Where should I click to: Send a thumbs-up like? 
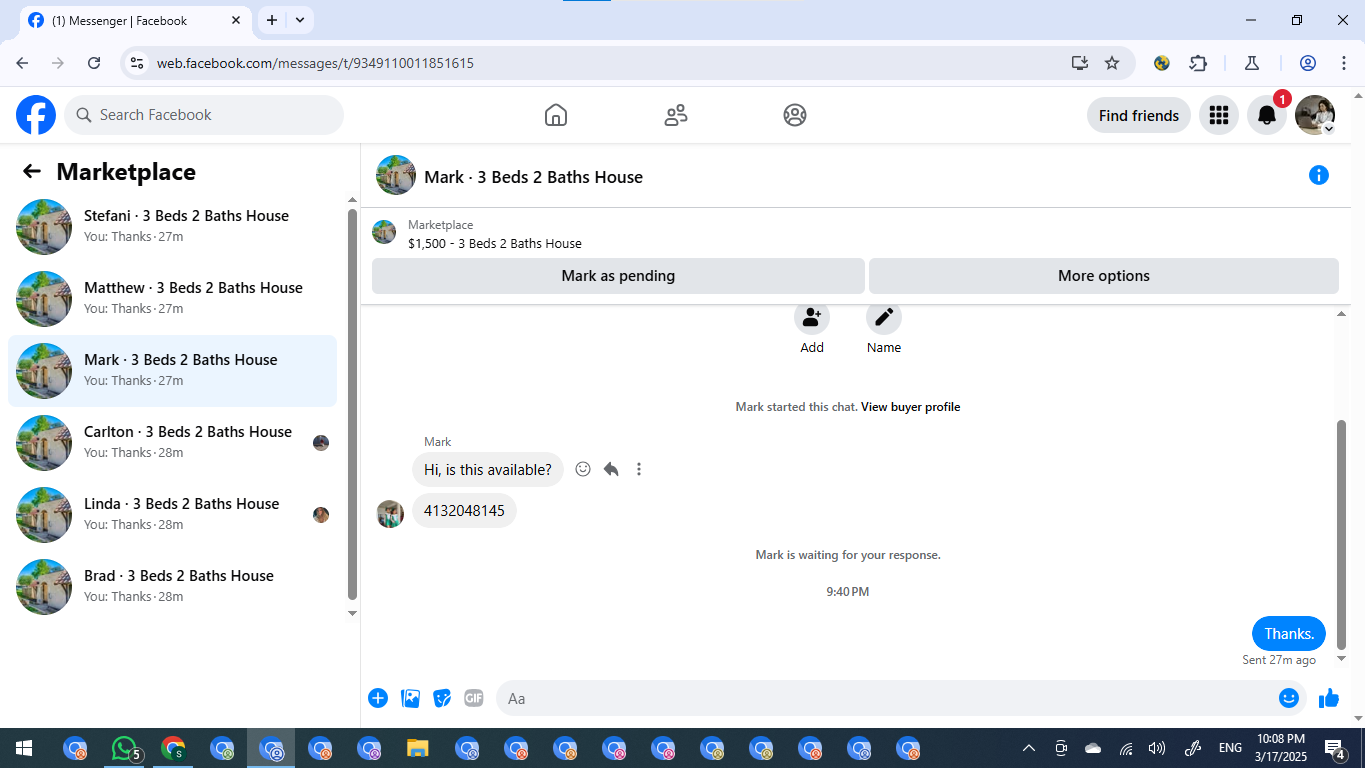pyautogui.click(x=1329, y=698)
